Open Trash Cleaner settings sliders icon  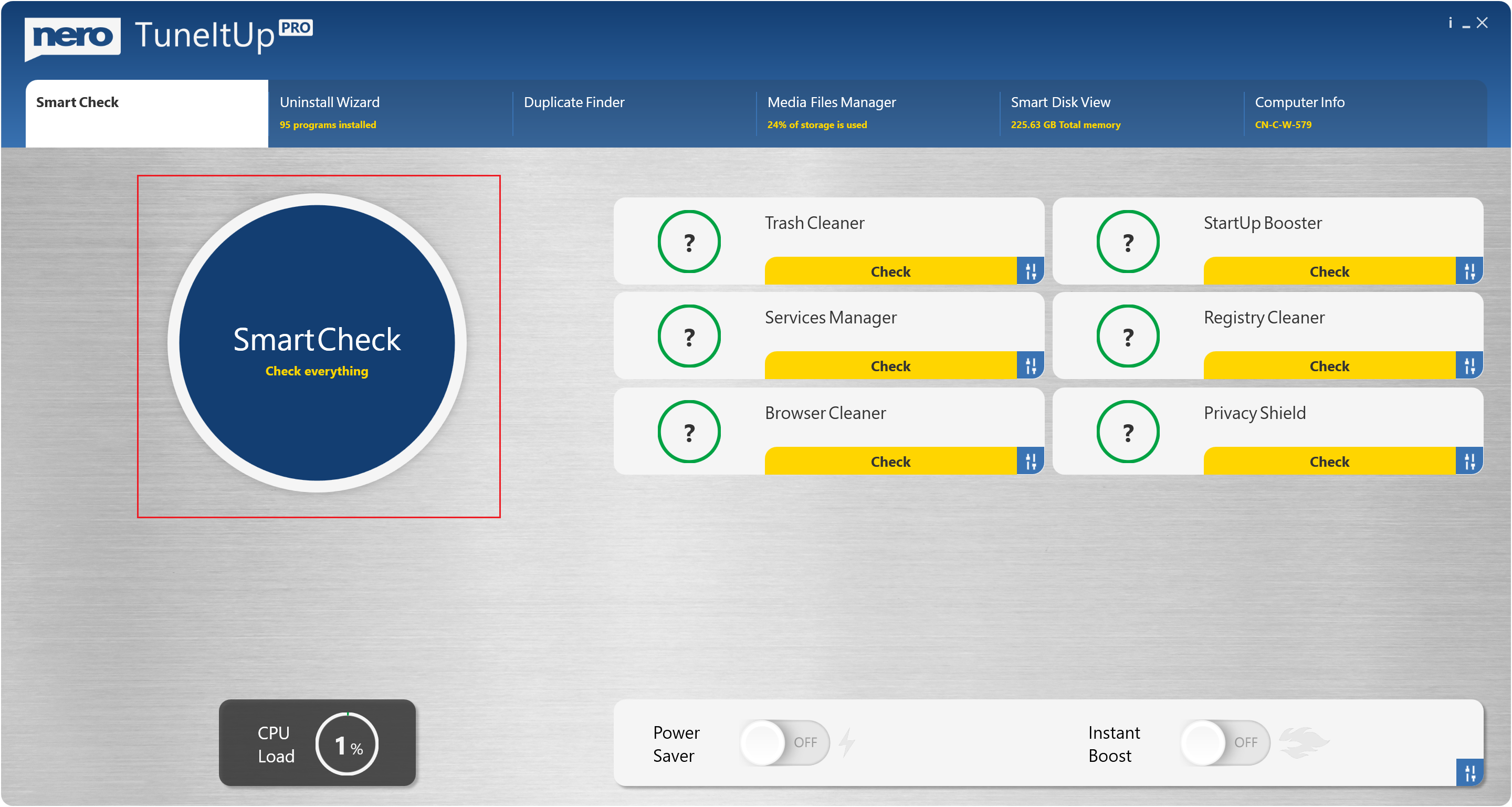1030,271
